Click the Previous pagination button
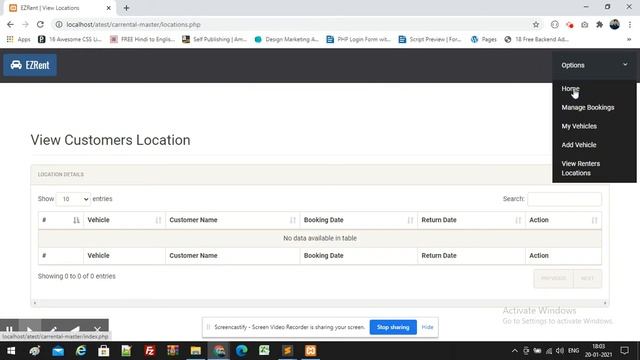The width and height of the screenshot is (640, 360). [553, 278]
